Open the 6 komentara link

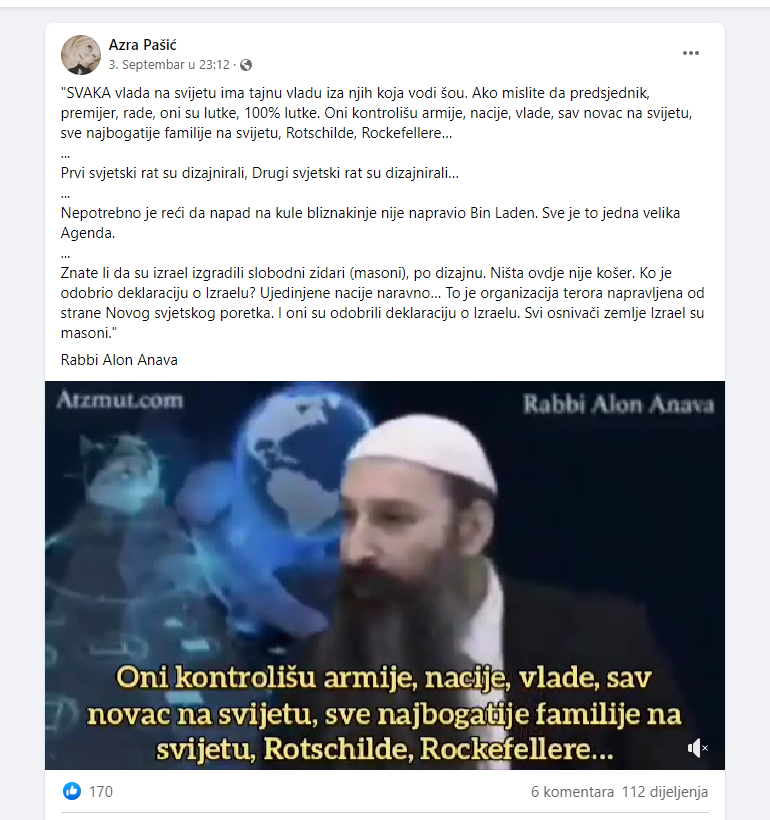(x=572, y=792)
